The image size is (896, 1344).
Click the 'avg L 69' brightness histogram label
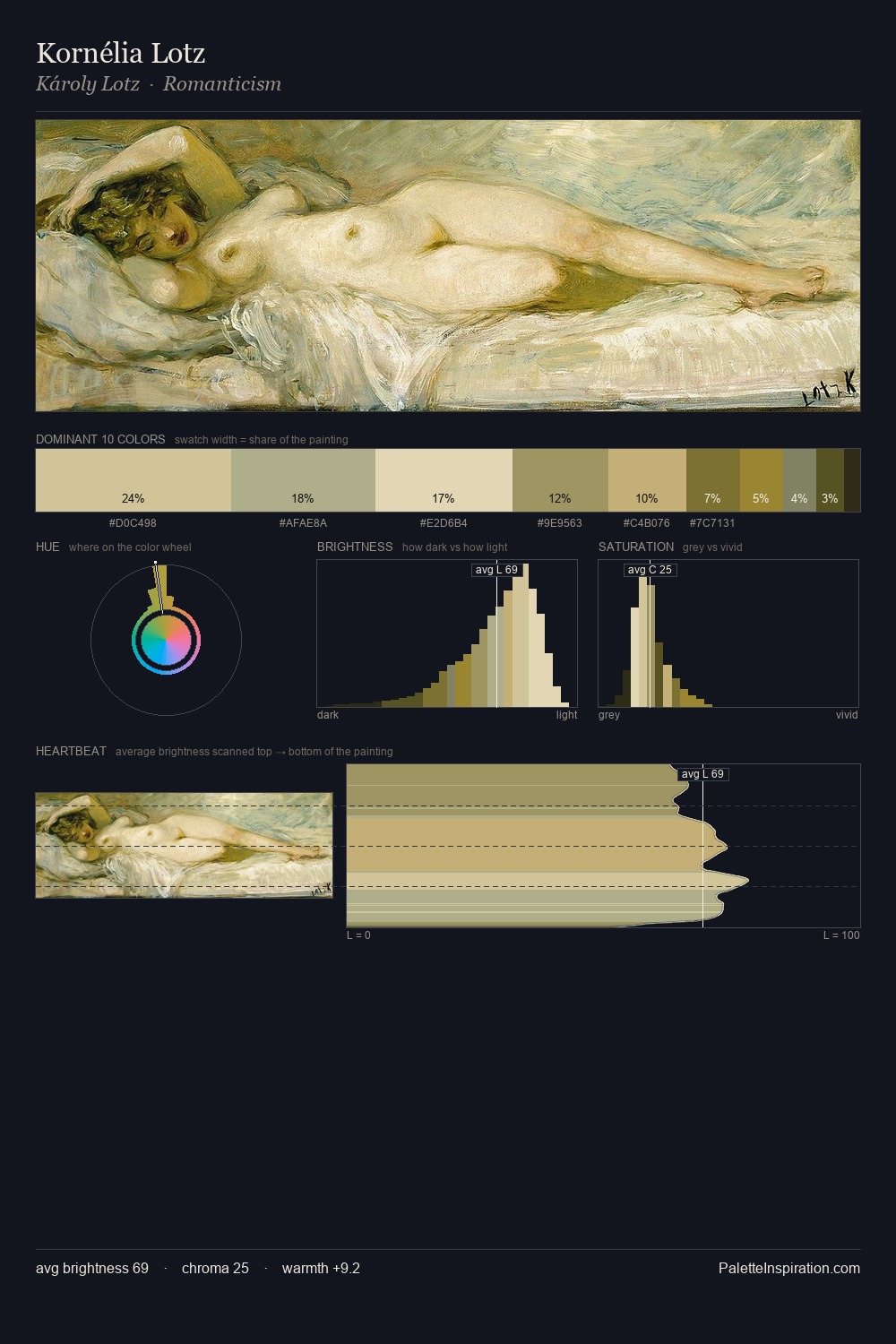coord(496,570)
